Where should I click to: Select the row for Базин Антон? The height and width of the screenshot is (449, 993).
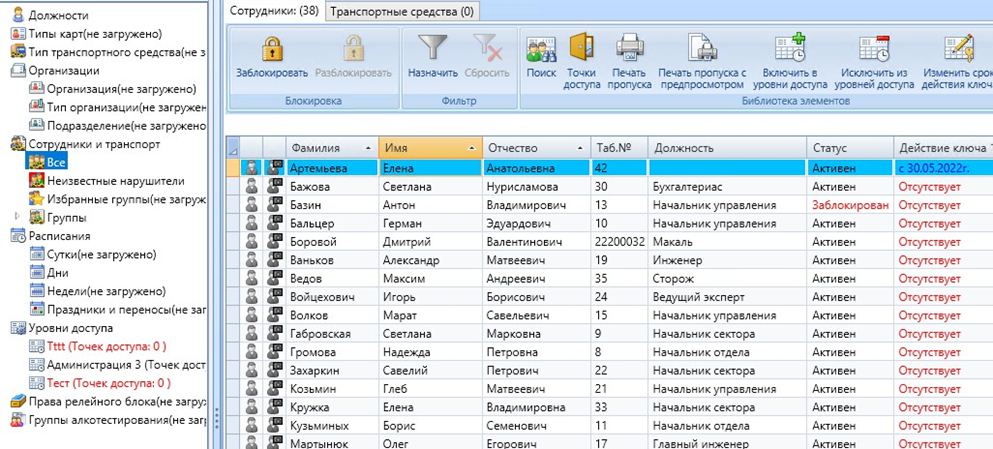coord(330,205)
